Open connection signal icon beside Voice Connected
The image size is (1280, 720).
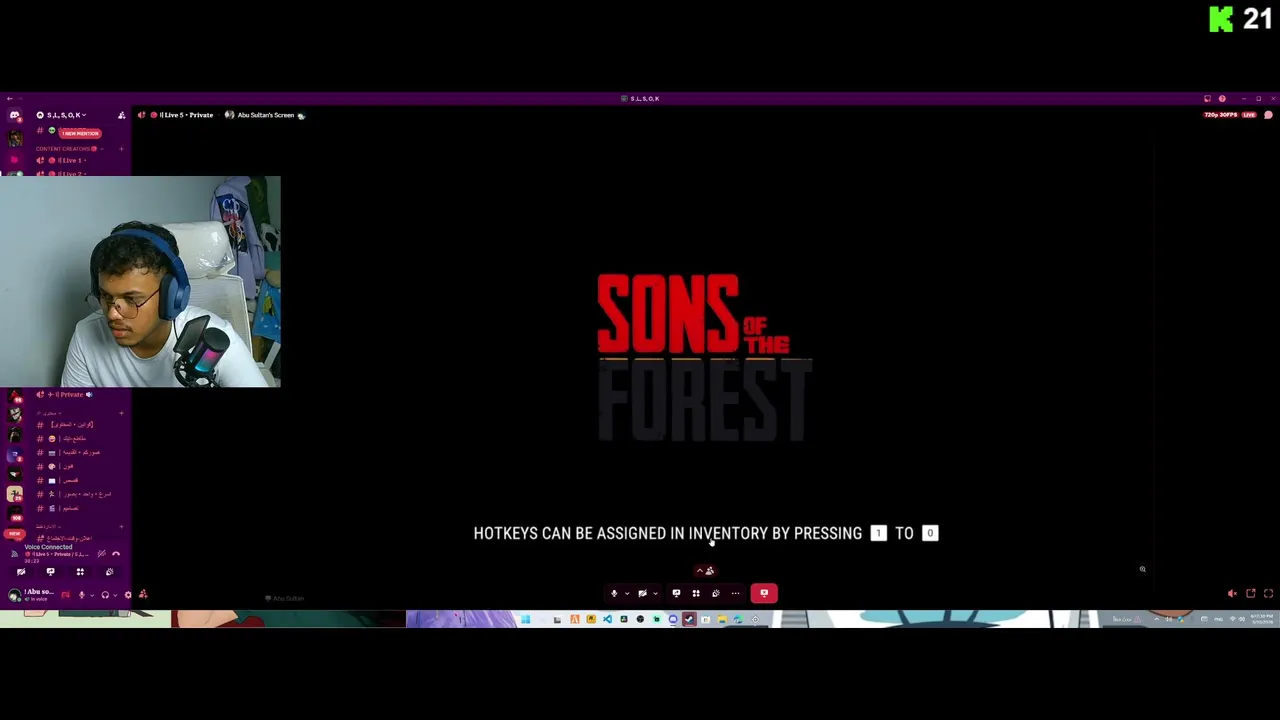[14, 554]
